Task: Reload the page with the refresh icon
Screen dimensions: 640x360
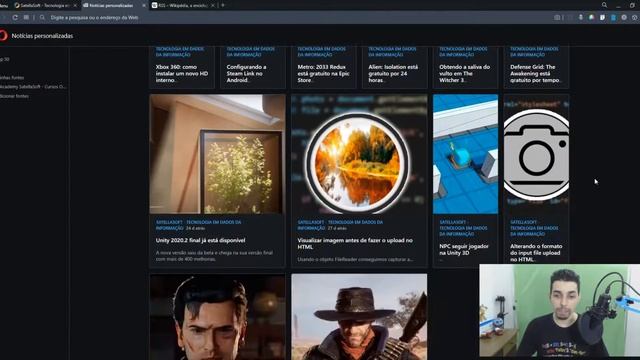Action: tap(15, 18)
